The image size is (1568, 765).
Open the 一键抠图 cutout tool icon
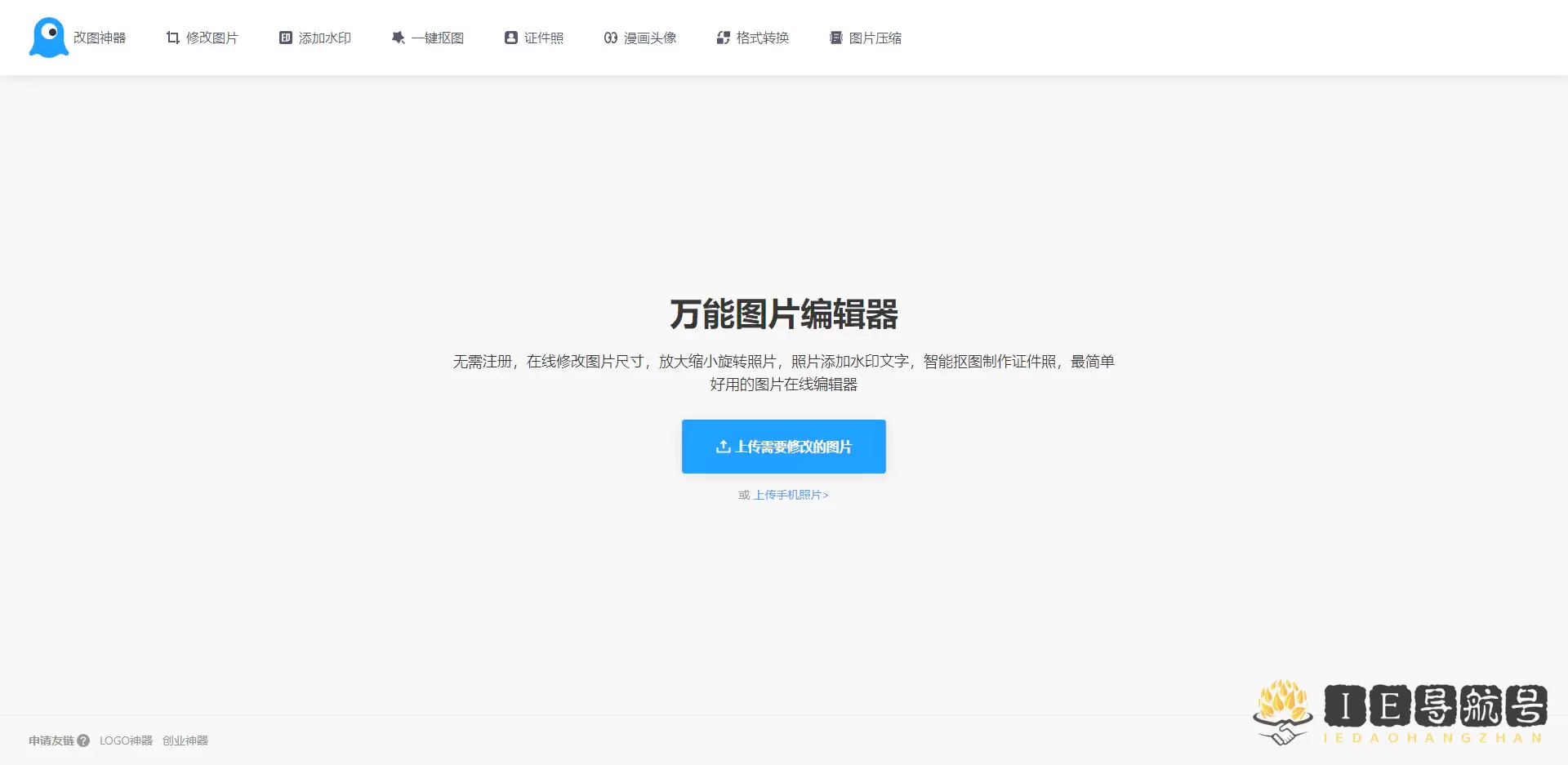398,38
